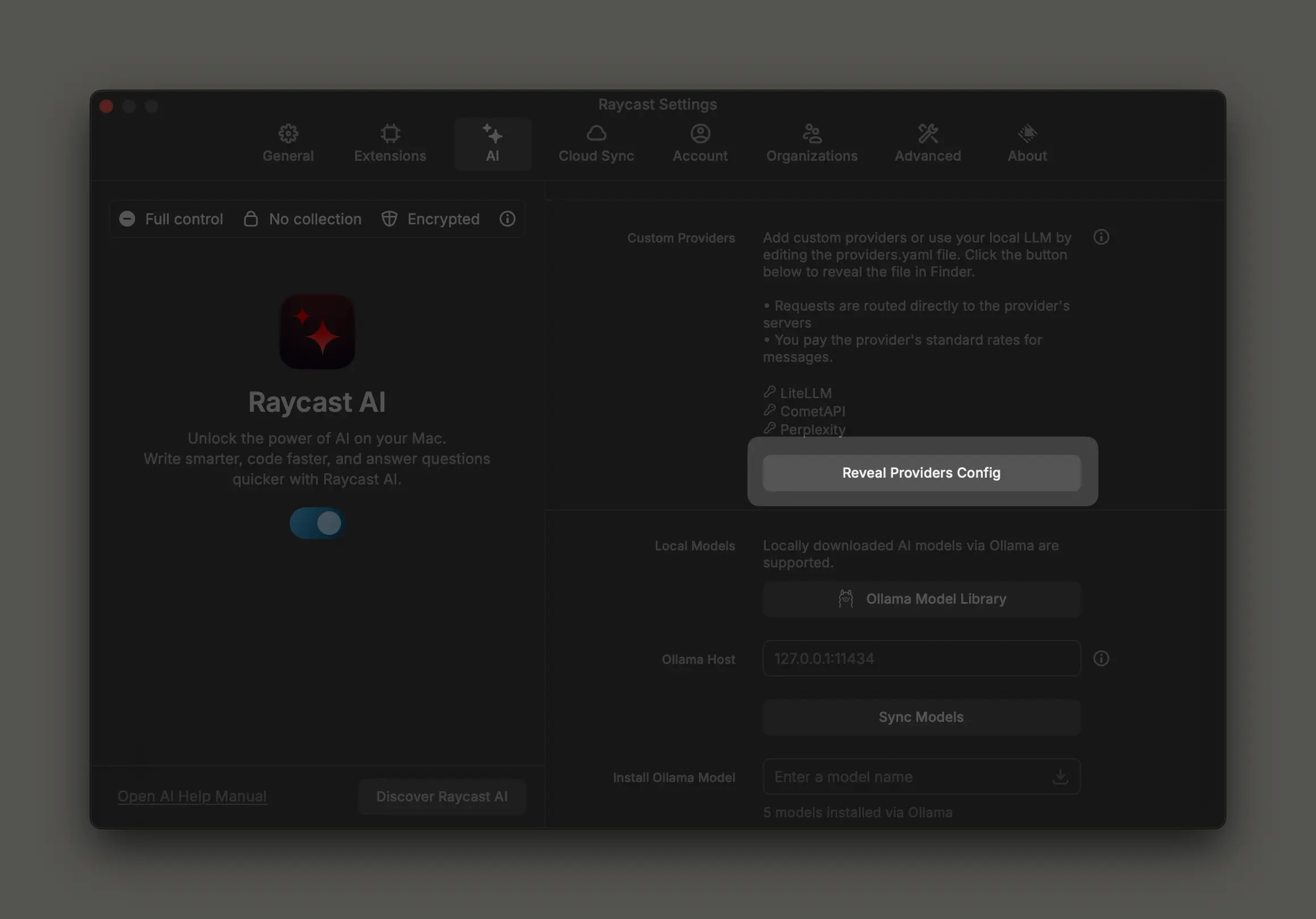Click the lock icon on No collection badge
This screenshot has height=919, width=1316.
[x=251, y=219]
